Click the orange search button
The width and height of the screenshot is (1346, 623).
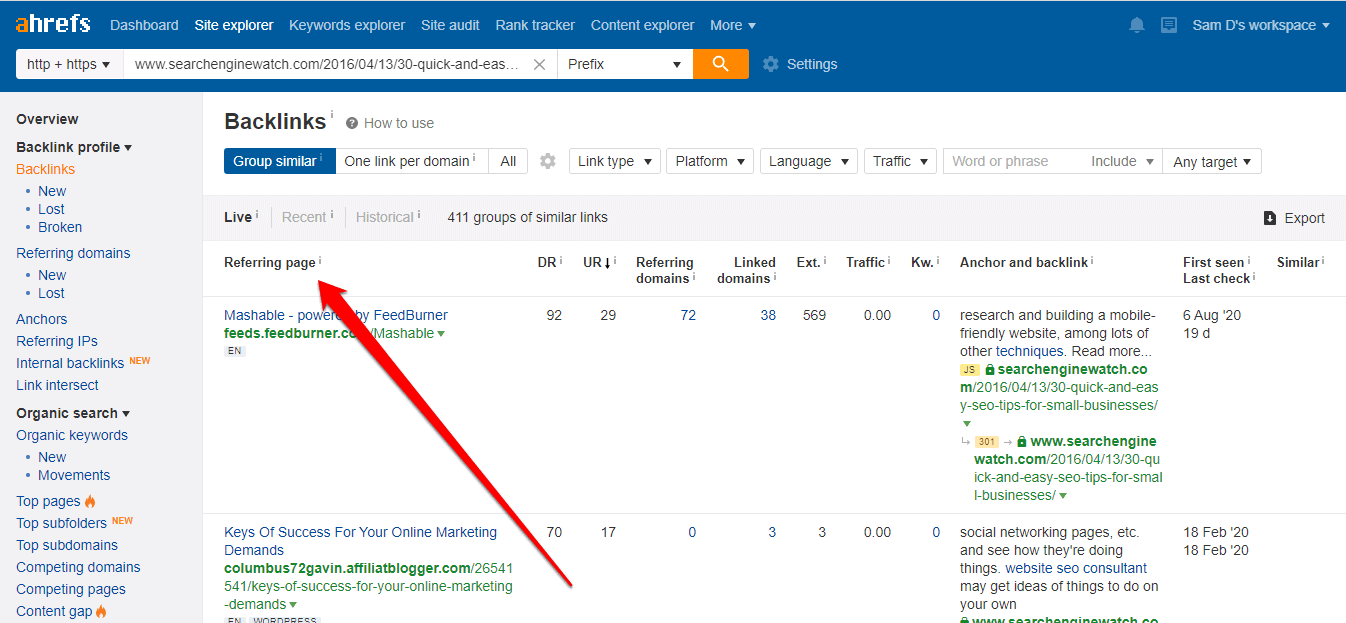[721, 64]
